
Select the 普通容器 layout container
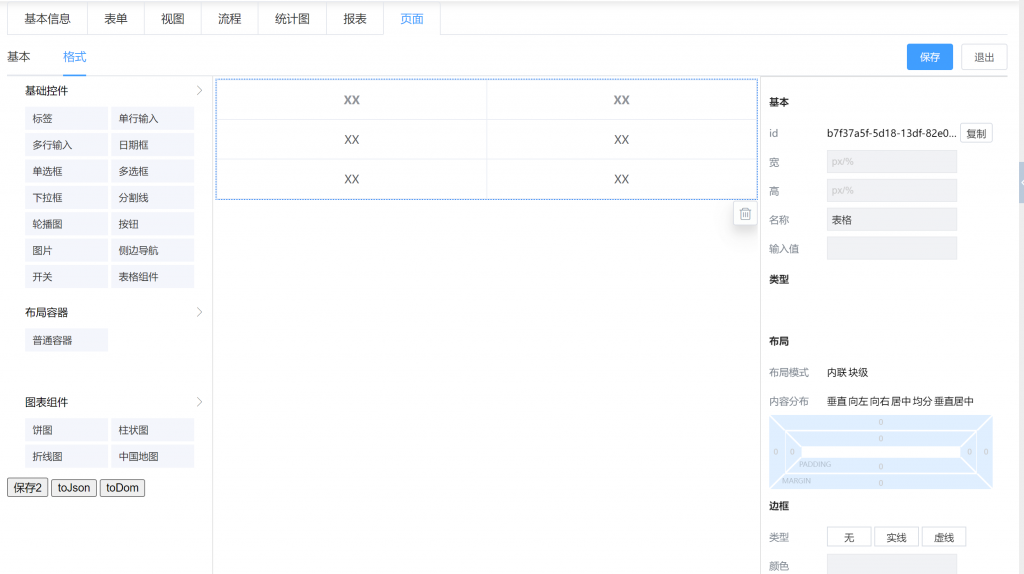(66, 340)
